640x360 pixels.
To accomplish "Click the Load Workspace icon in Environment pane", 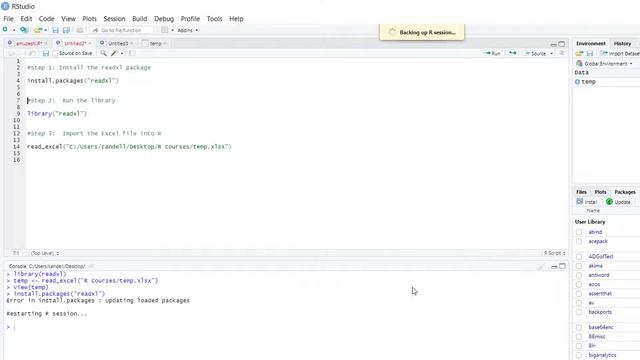I will click(x=579, y=53).
